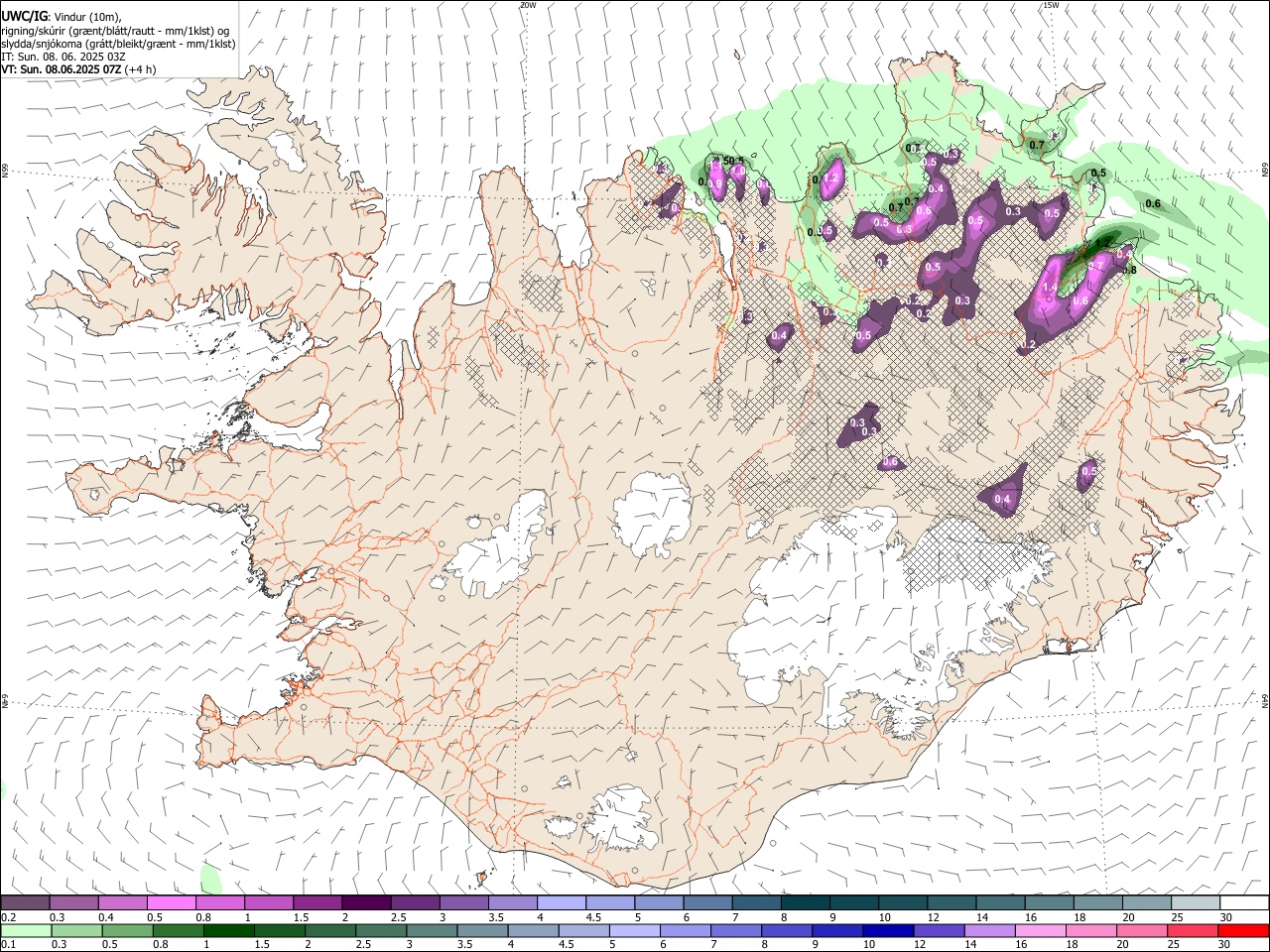
Task: Click the bright red rain swatch labeled 30
Action: [1242, 930]
